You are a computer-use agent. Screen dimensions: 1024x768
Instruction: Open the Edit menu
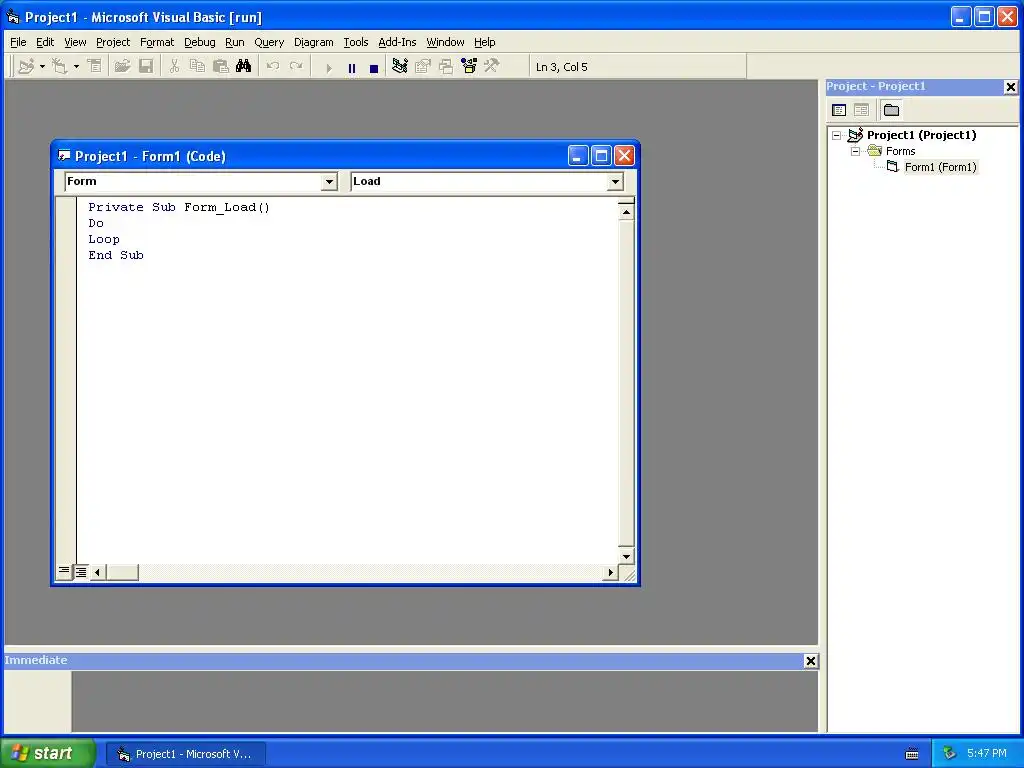click(45, 42)
